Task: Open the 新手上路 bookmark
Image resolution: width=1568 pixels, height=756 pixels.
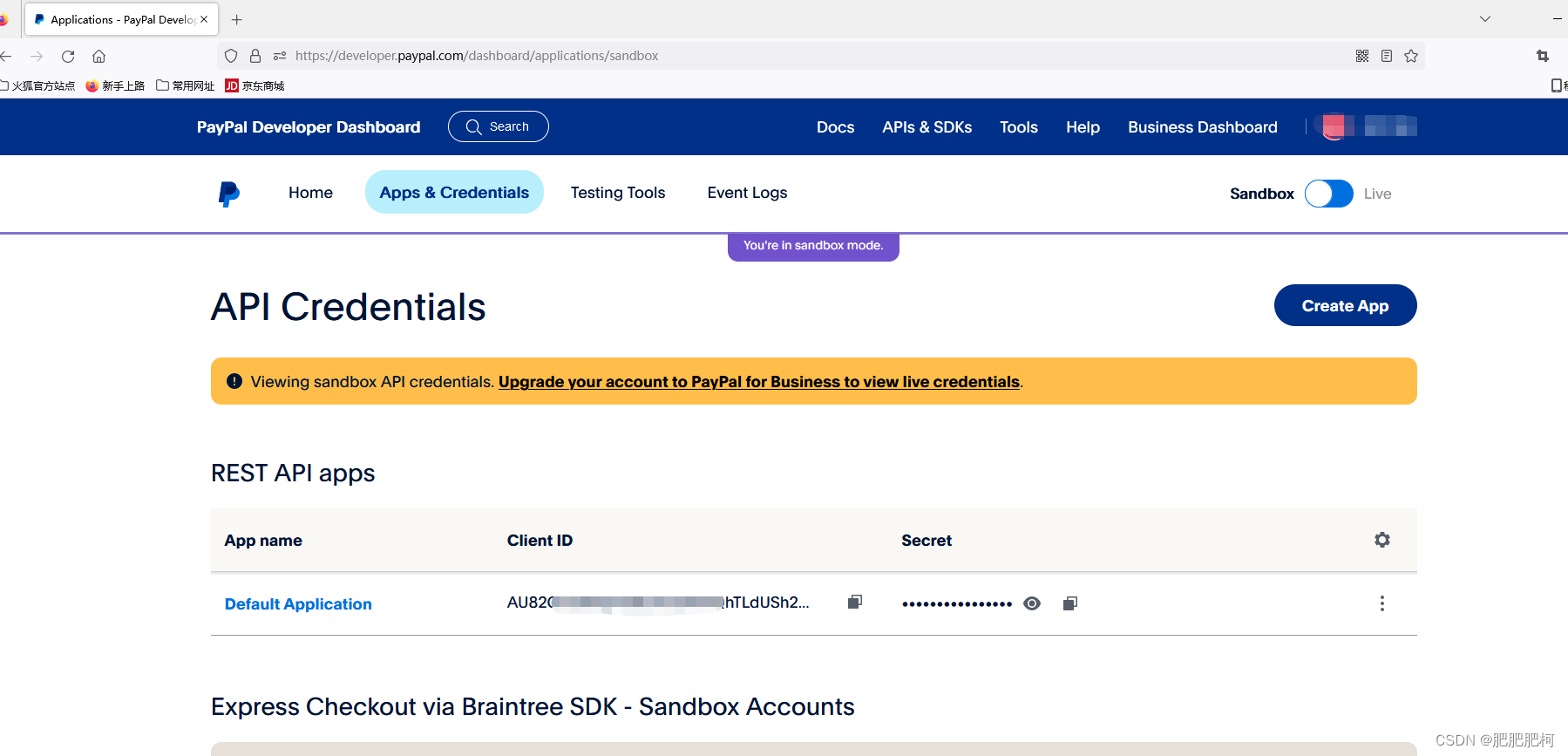Action: click(x=115, y=85)
